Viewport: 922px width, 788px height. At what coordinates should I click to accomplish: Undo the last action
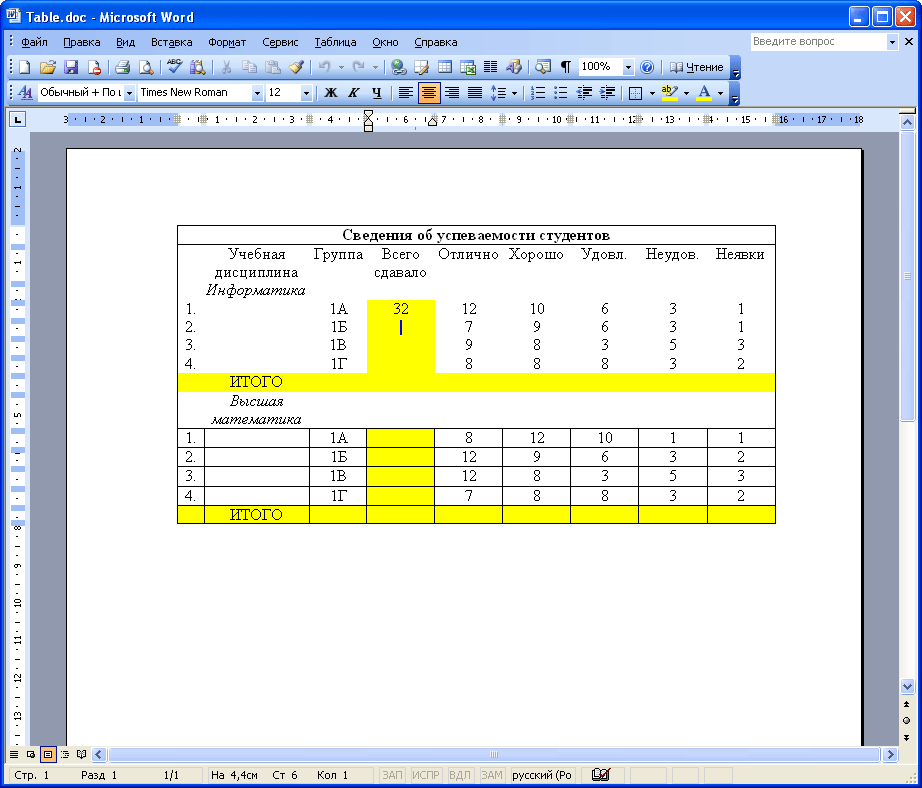coord(325,67)
